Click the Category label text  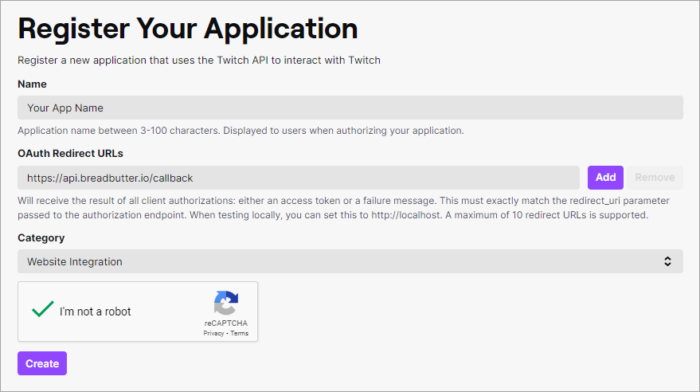tap(41, 238)
